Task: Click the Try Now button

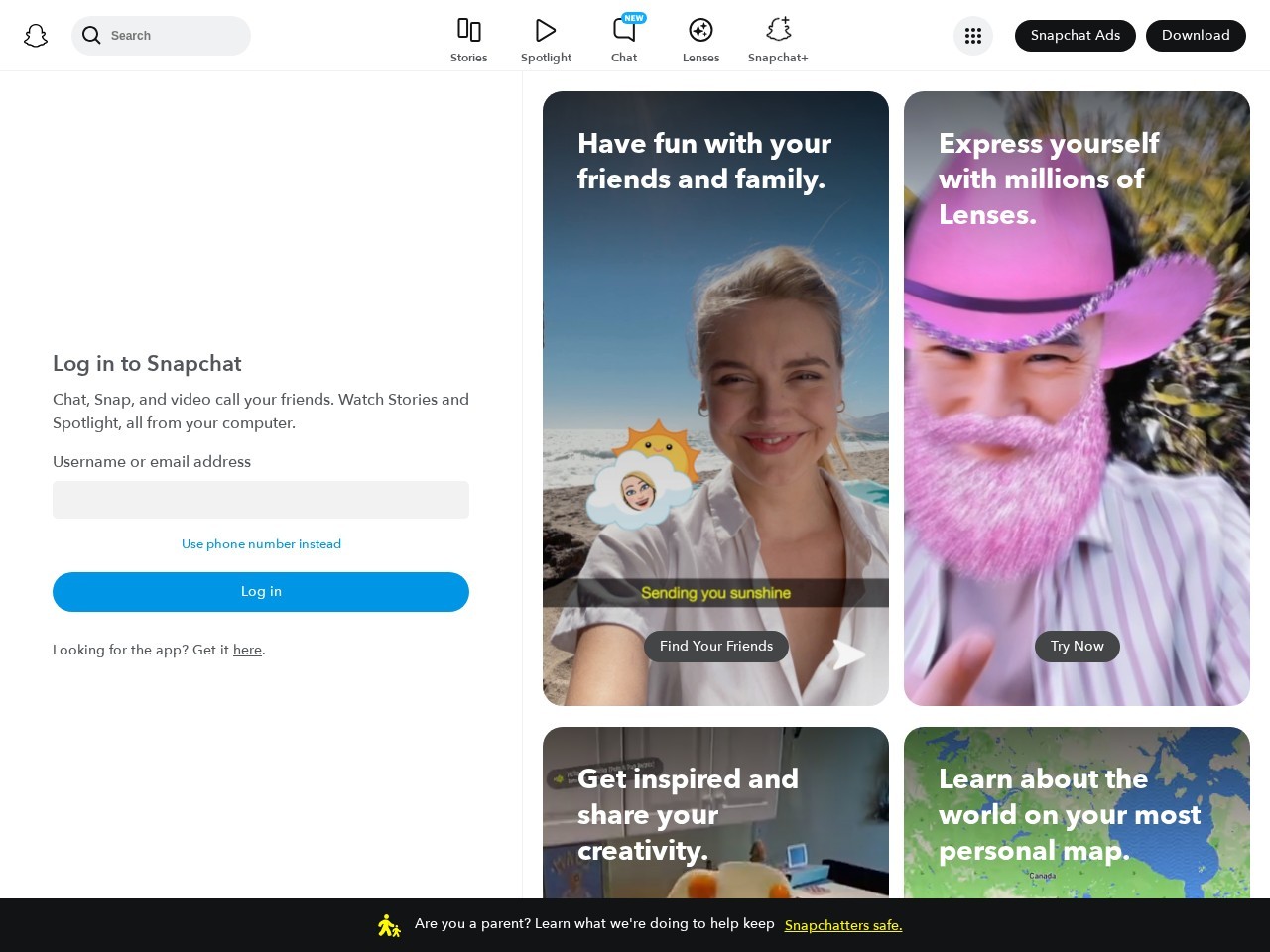Action: coord(1078,647)
